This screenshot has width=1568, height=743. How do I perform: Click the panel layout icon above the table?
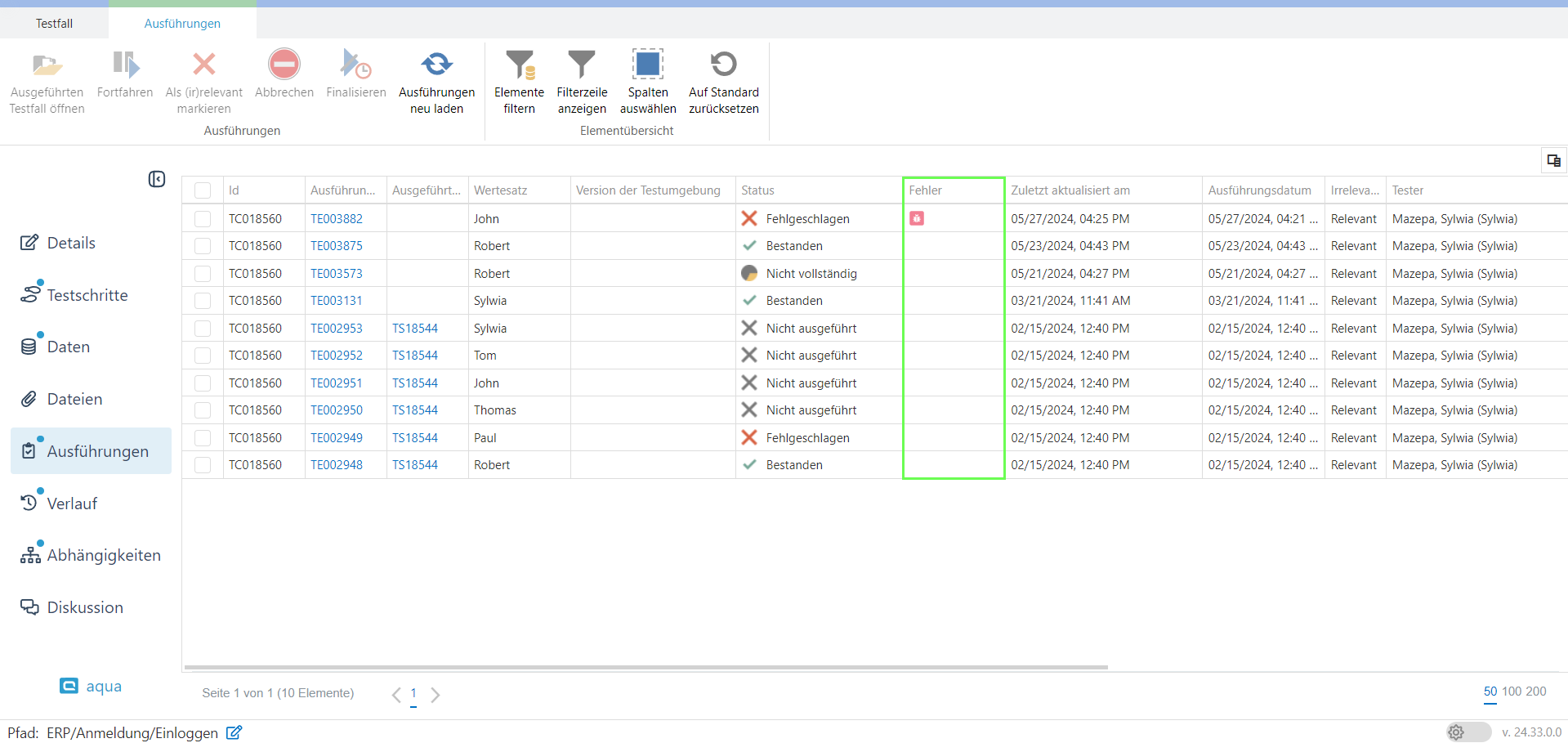(x=1552, y=161)
